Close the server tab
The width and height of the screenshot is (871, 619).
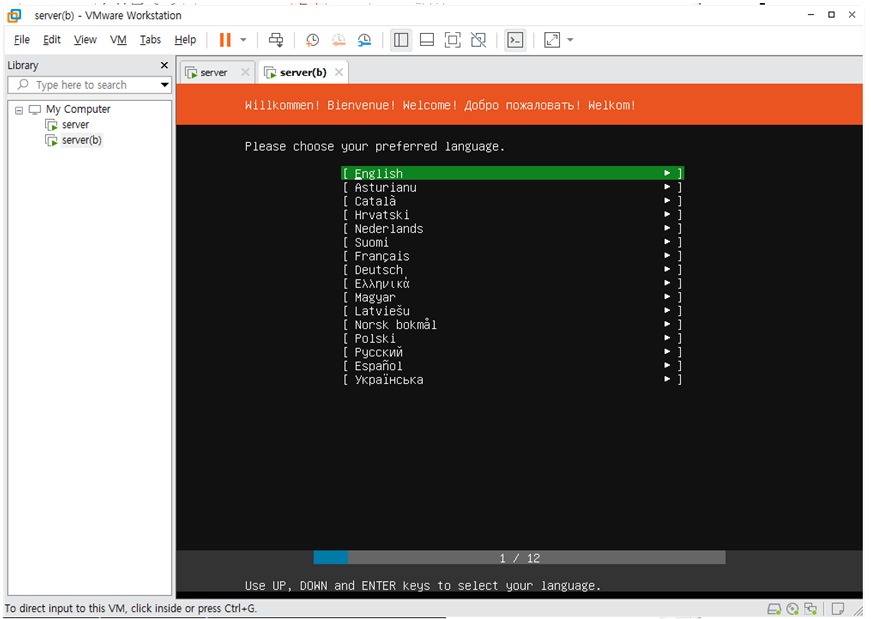coord(245,72)
